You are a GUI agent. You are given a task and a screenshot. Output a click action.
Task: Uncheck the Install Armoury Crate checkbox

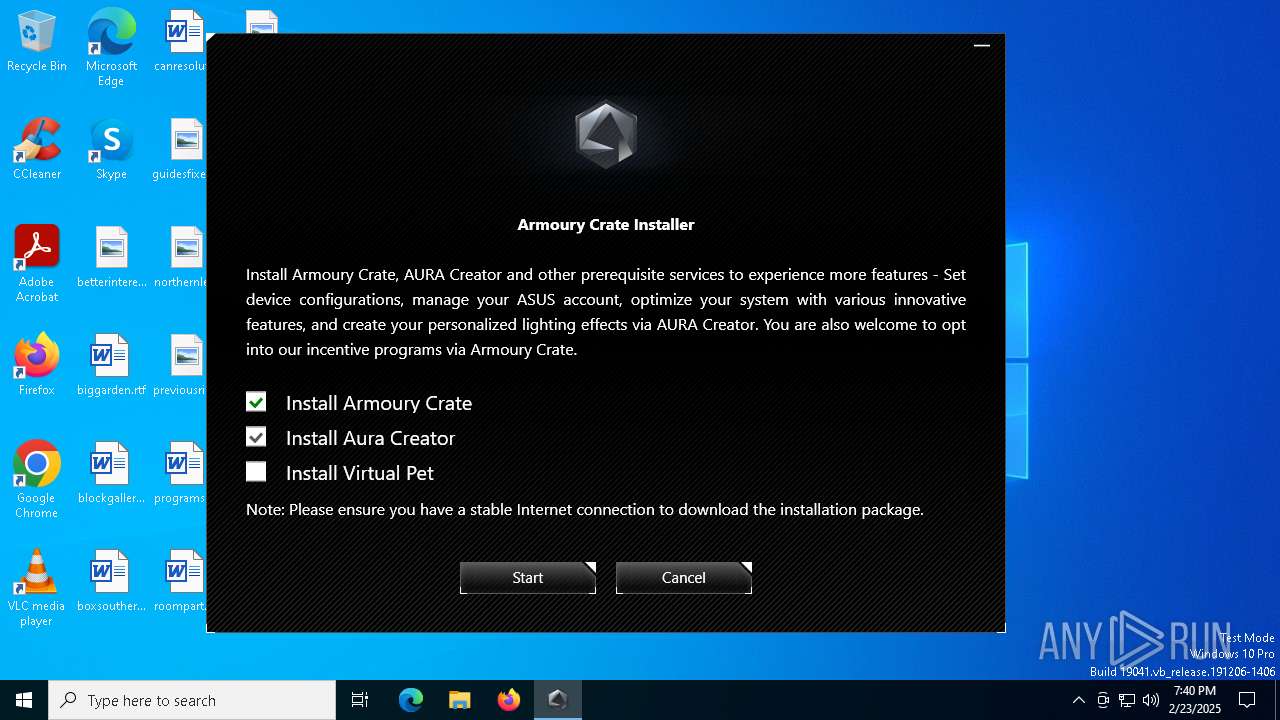click(256, 402)
